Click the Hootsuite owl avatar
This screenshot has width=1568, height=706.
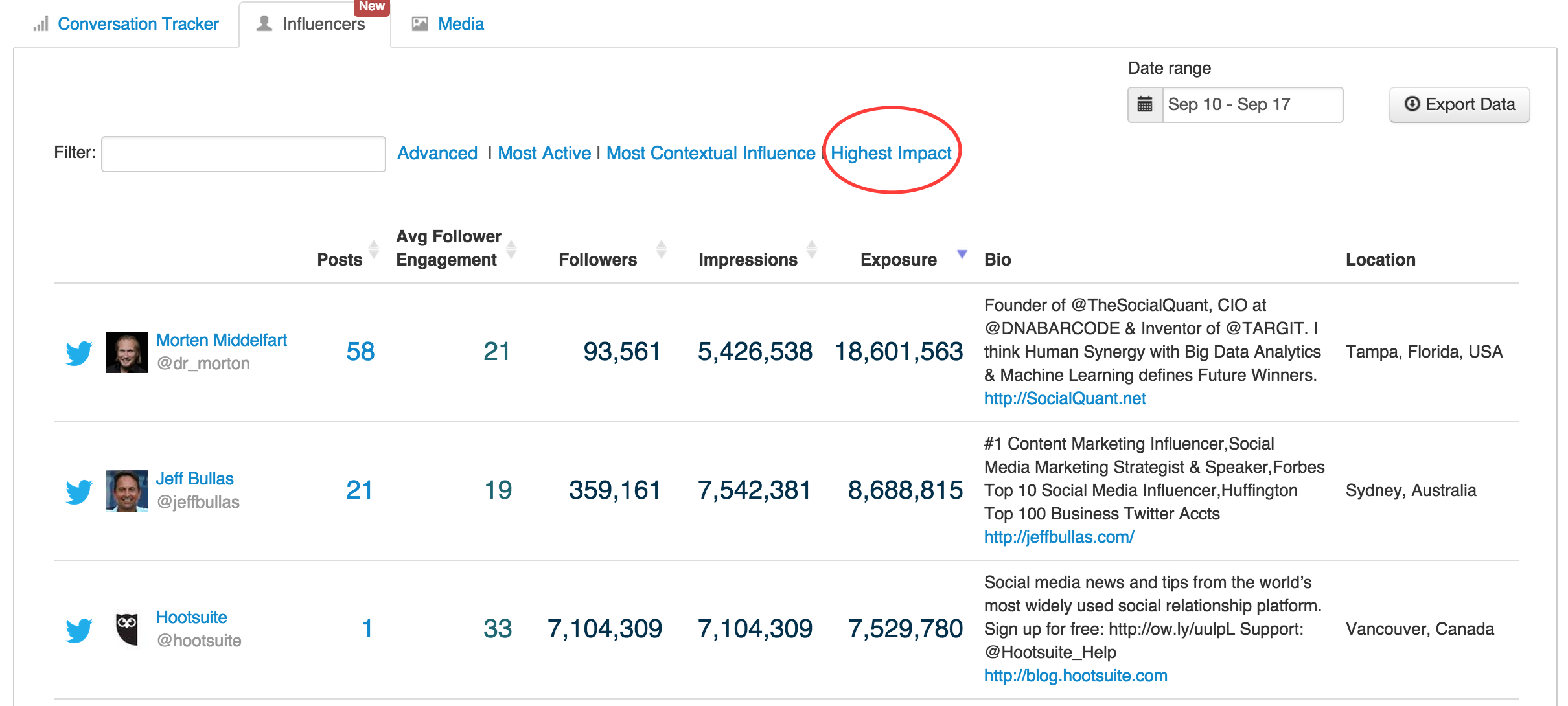click(127, 630)
